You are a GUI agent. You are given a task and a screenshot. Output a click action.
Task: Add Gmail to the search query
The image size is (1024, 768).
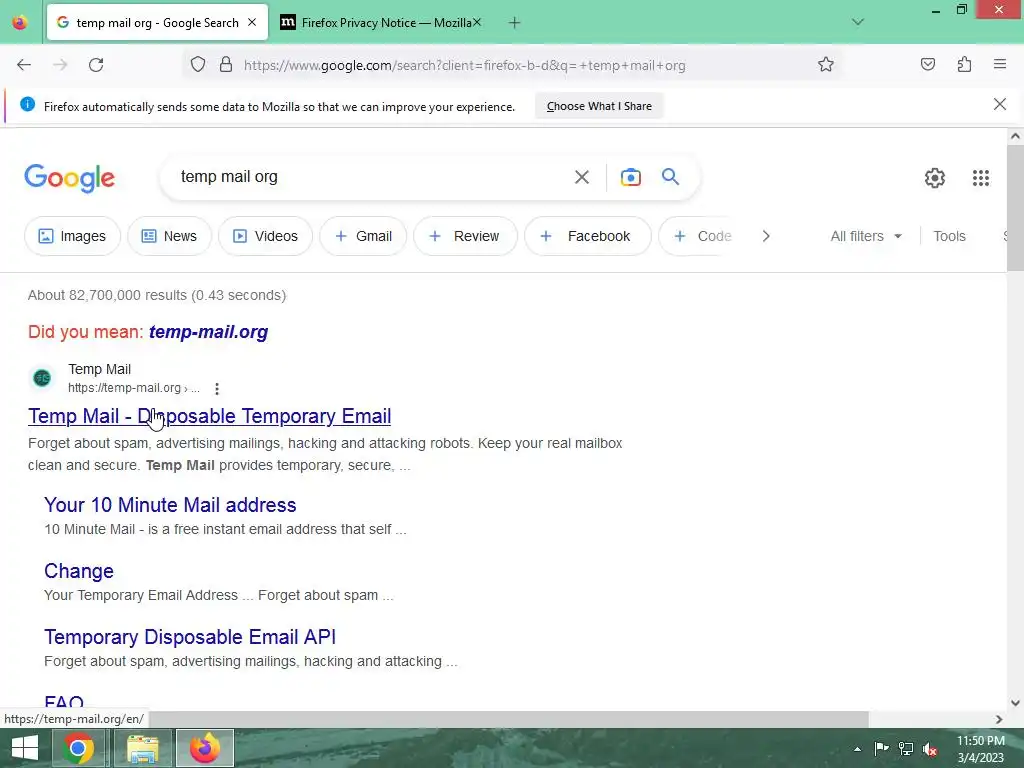[x=363, y=236]
